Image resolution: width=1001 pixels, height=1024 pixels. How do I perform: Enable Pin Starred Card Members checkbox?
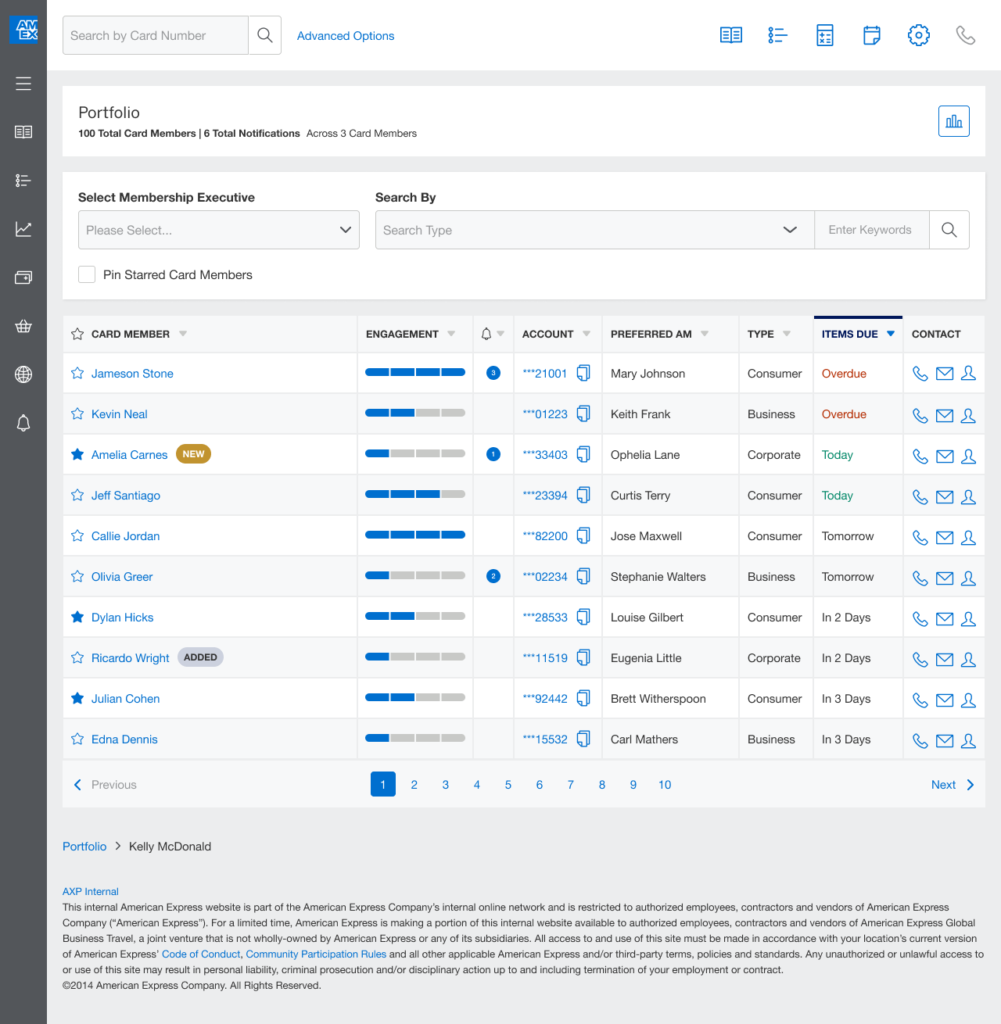tap(87, 275)
